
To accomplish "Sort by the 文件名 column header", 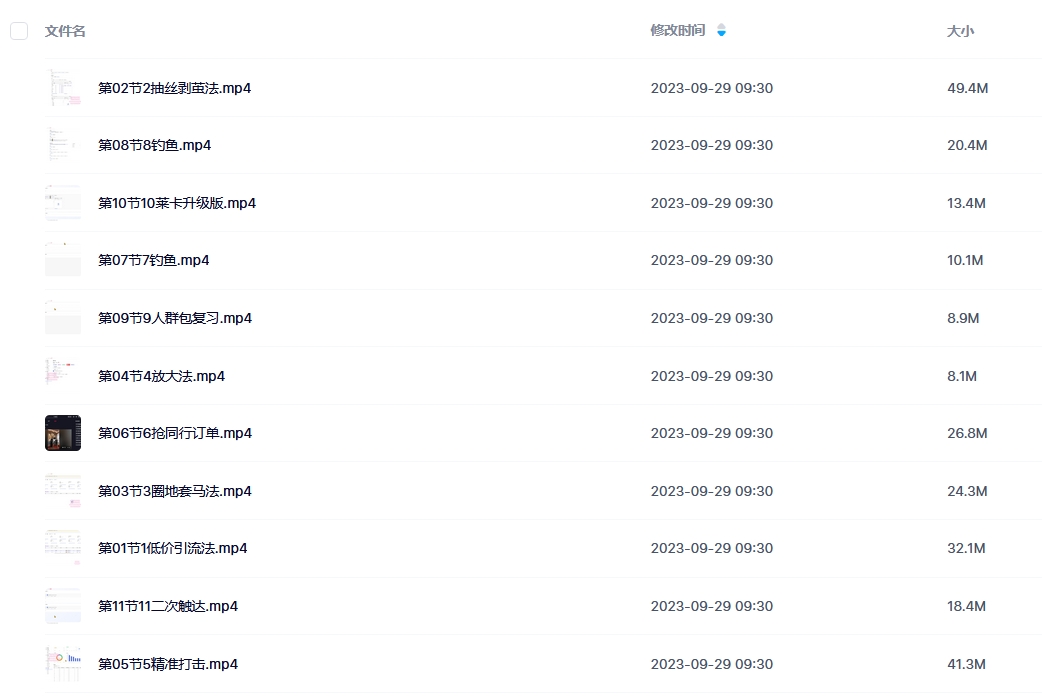I will [x=65, y=31].
